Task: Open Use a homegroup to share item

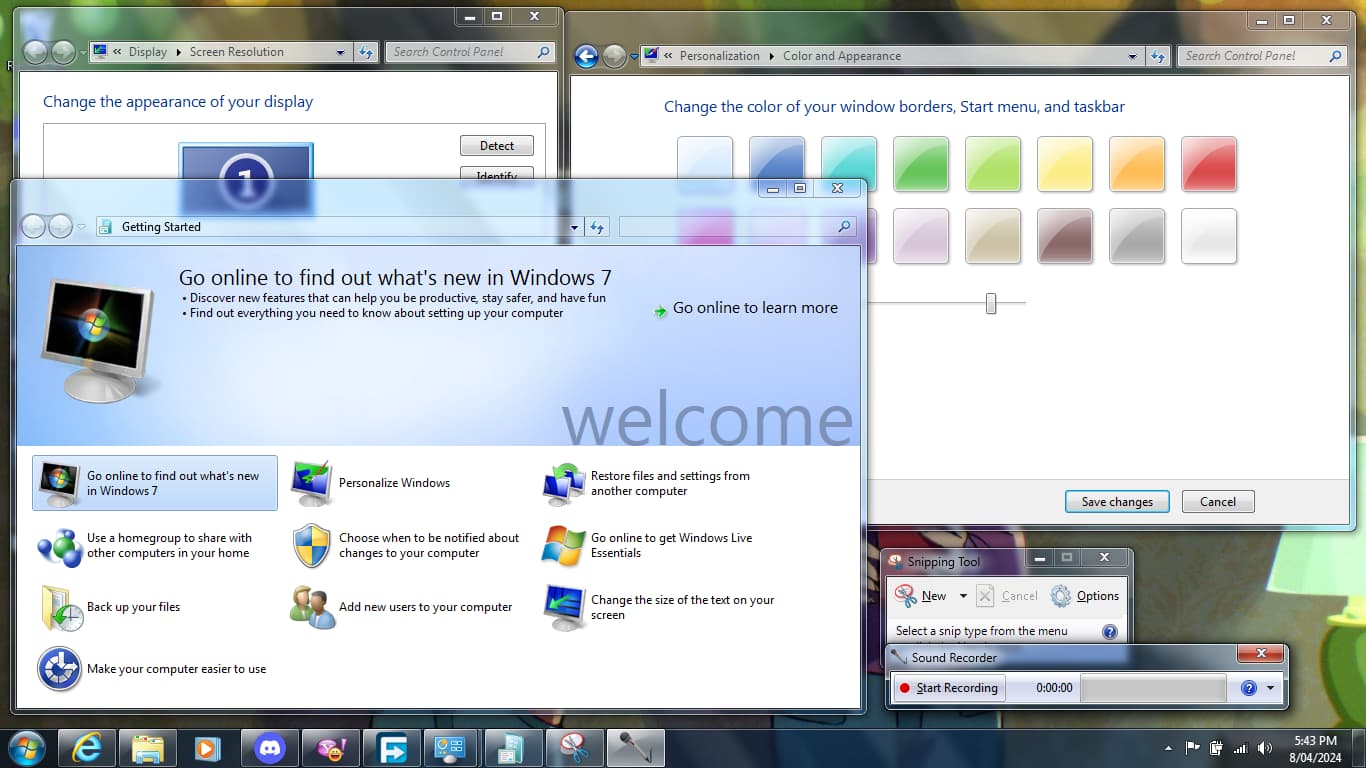Action: 145,546
